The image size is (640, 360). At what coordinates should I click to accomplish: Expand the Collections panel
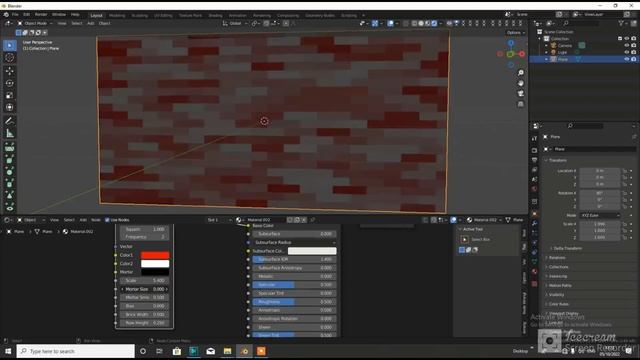pyautogui.click(x=557, y=267)
